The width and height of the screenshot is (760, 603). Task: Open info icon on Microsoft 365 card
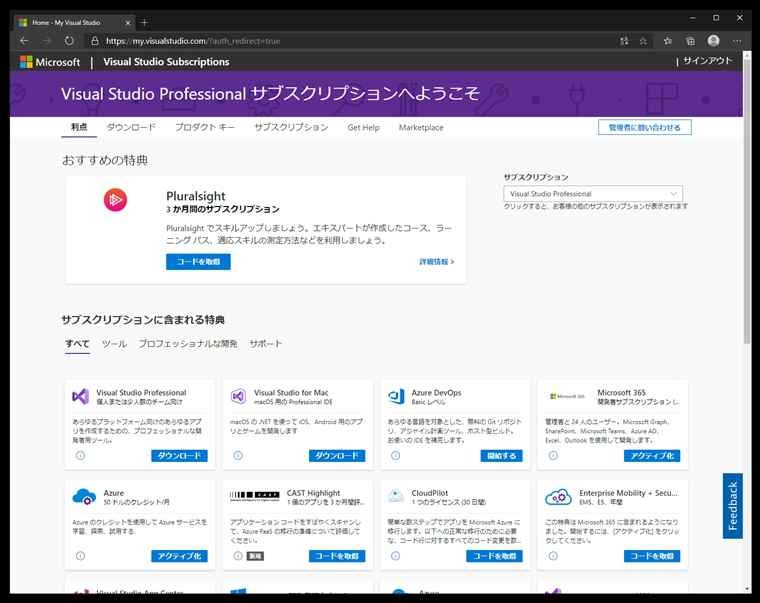tap(553, 456)
